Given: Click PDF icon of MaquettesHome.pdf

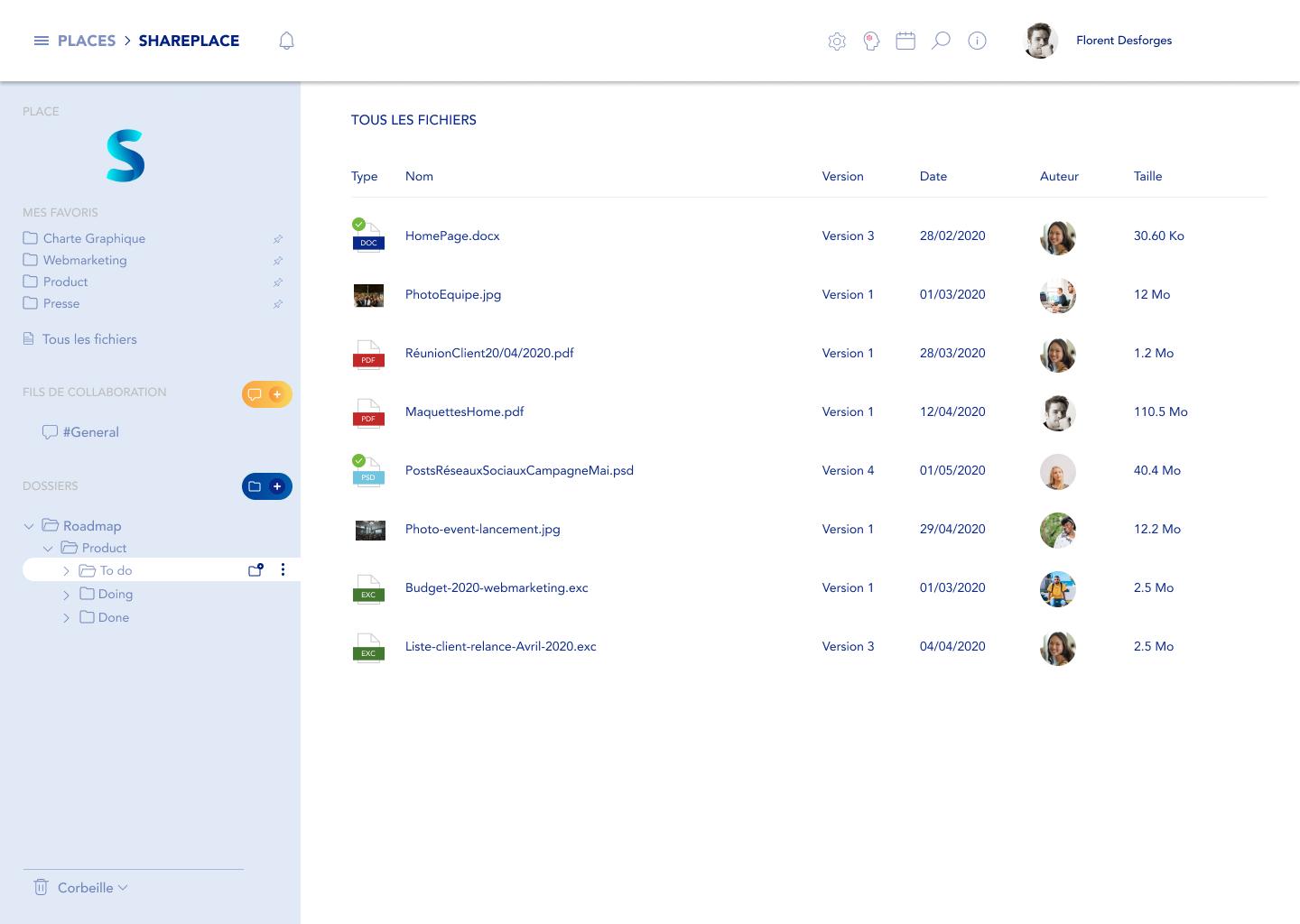Looking at the screenshot, I should [x=368, y=412].
